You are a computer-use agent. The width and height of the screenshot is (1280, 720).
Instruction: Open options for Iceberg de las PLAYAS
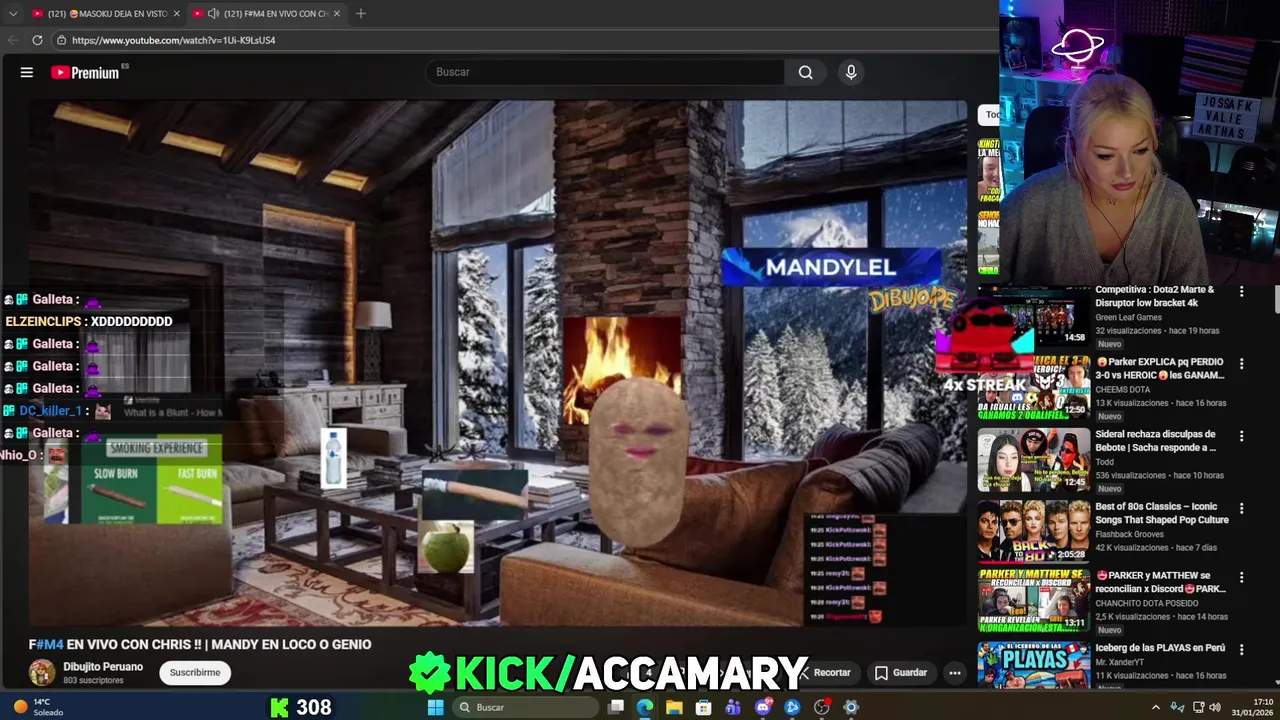pyautogui.click(x=1241, y=650)
